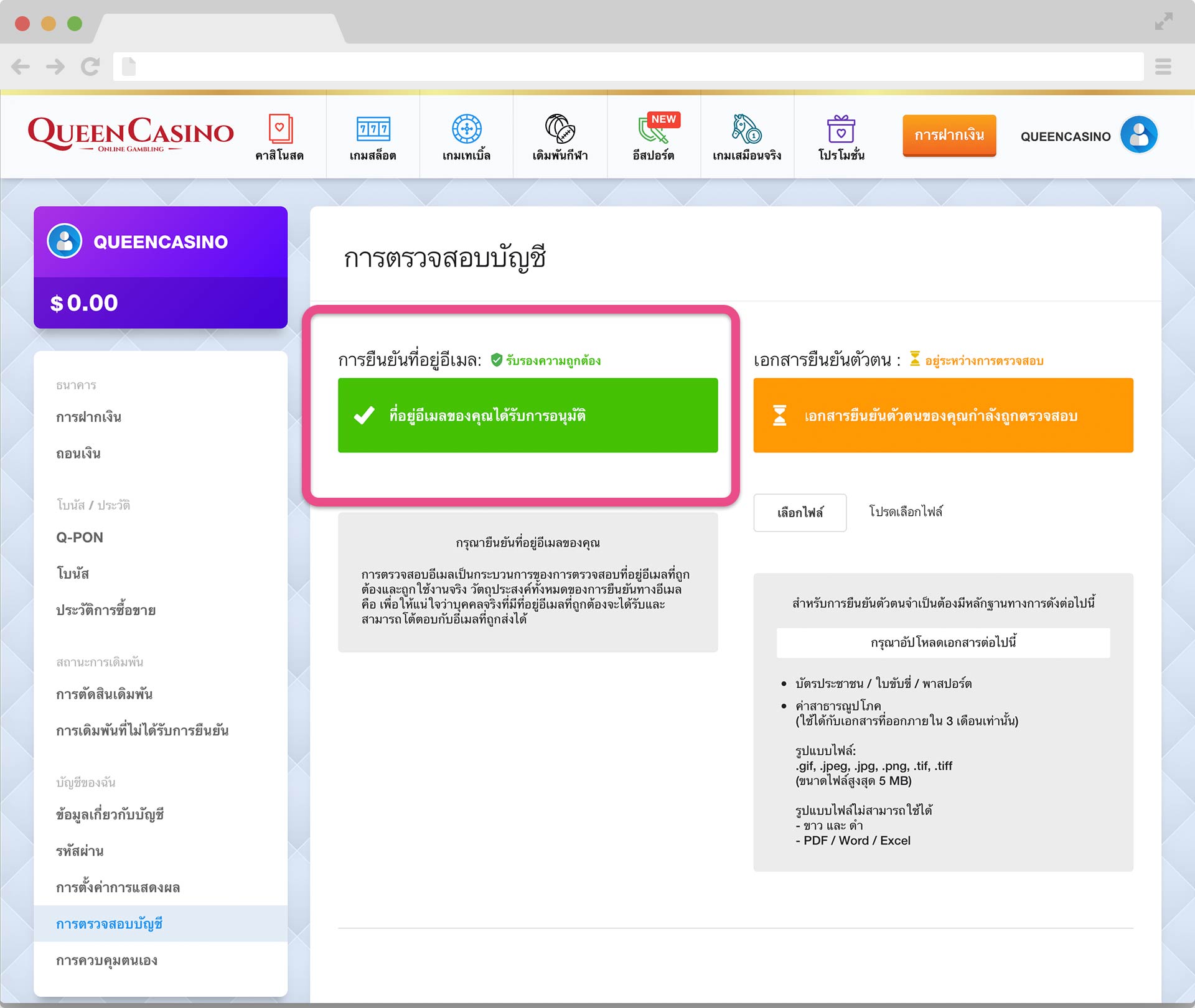Click the browser tab
The image size is (1195, 1008).
tap(219, 29)
